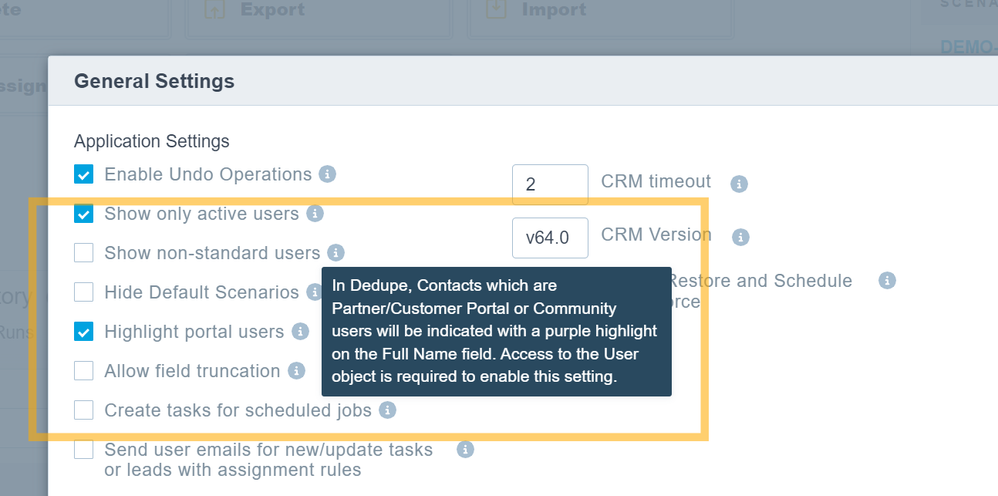The height and width of the screenshot is (496, 998).
Task: Enable Allow field truncation option
Action: pyautogui.click(x=84, y=371)
